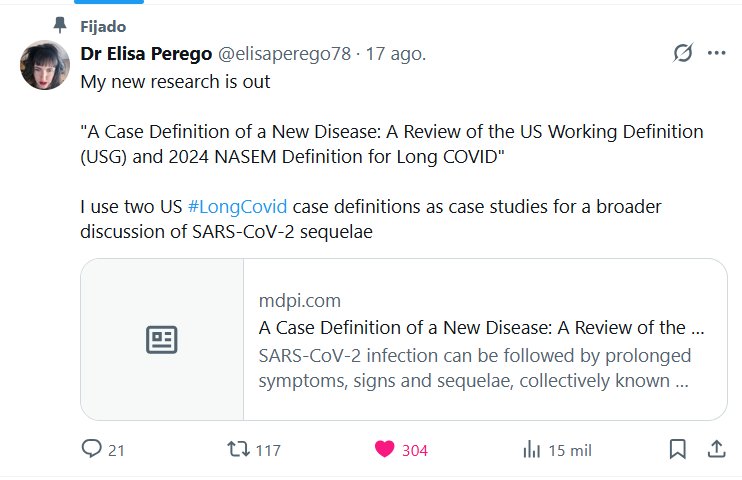Click the 117 repost count
Image resolution: width=742 pixels, height=480 pixels.
tap(267, 451)
